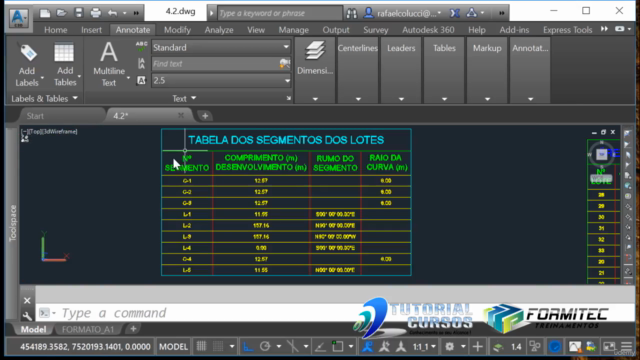Click the customization menu icon in status bar
Viewport: 640px width, 360px height.
tap(626, 347)
